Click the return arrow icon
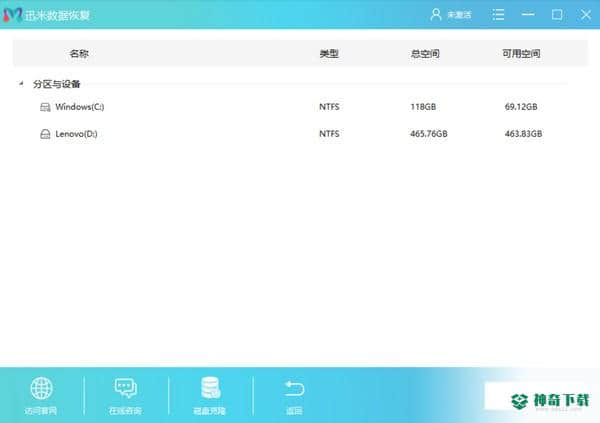This screenshot has width=600, height=423. click(x=294, y=388)
